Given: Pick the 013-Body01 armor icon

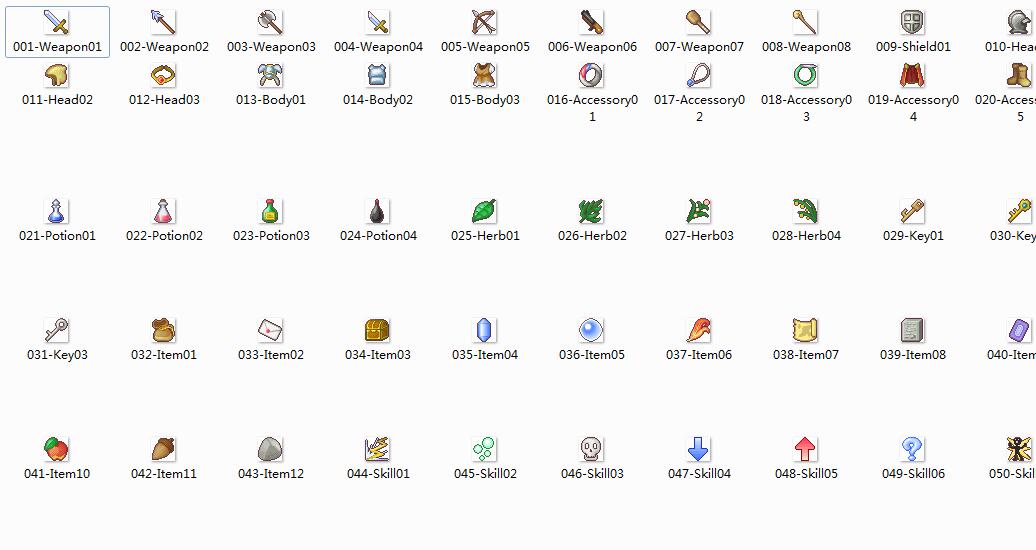Looking at the screenshot, I should click(x=271, y=76).
